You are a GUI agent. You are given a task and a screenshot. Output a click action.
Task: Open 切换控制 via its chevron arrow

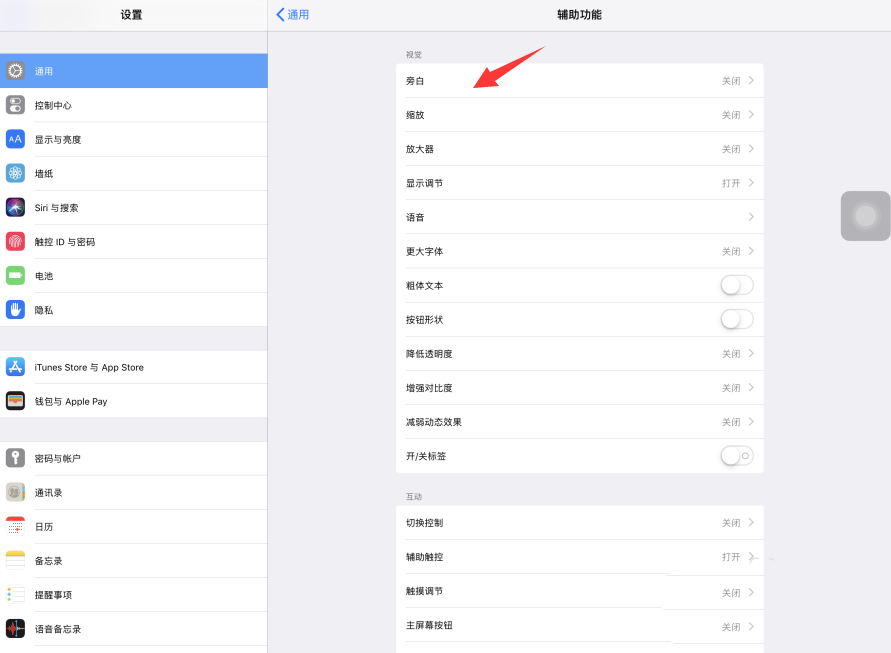751,523
